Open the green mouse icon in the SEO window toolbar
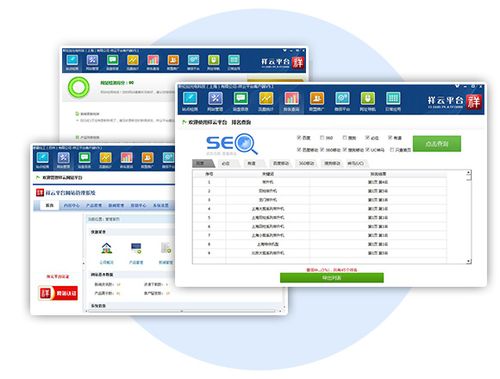Screen dimensions: 500x379 click(x=368, y=99)
